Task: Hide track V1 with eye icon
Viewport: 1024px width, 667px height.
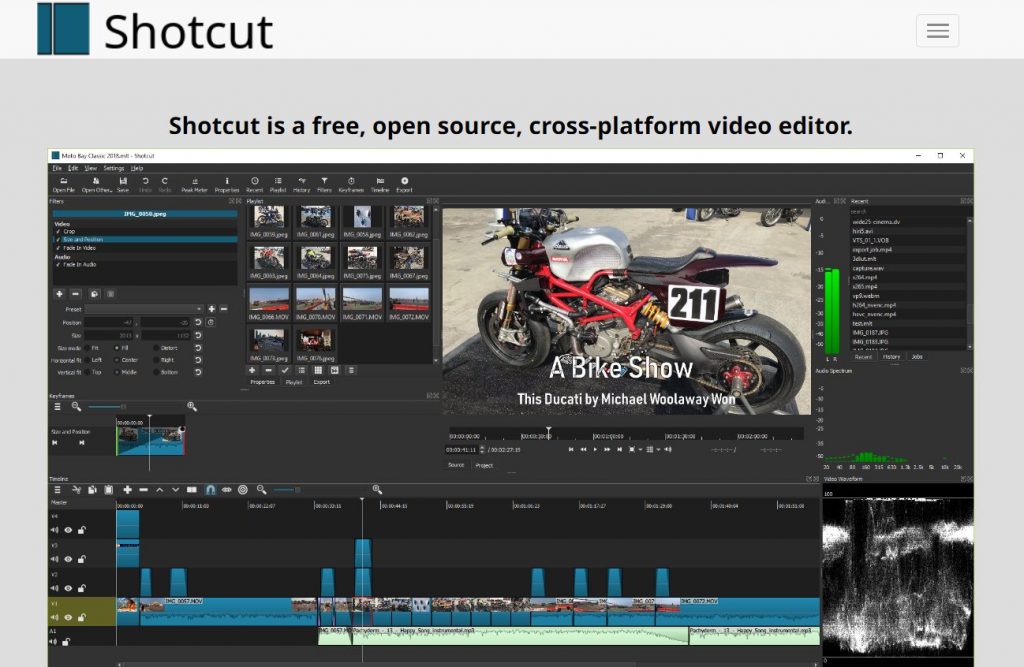Action: [68, 617]
